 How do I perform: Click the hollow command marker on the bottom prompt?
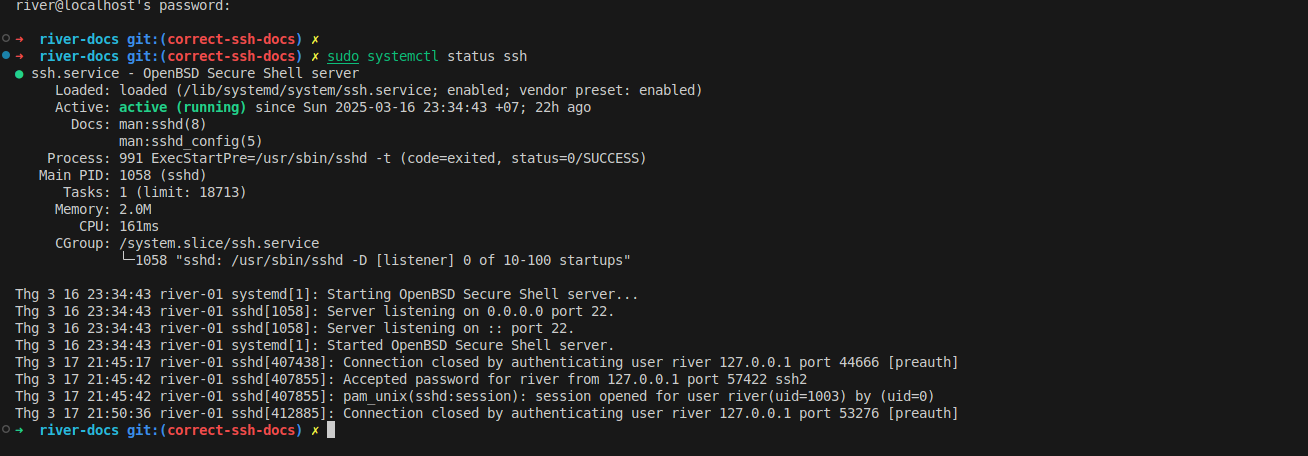(6, 429)
